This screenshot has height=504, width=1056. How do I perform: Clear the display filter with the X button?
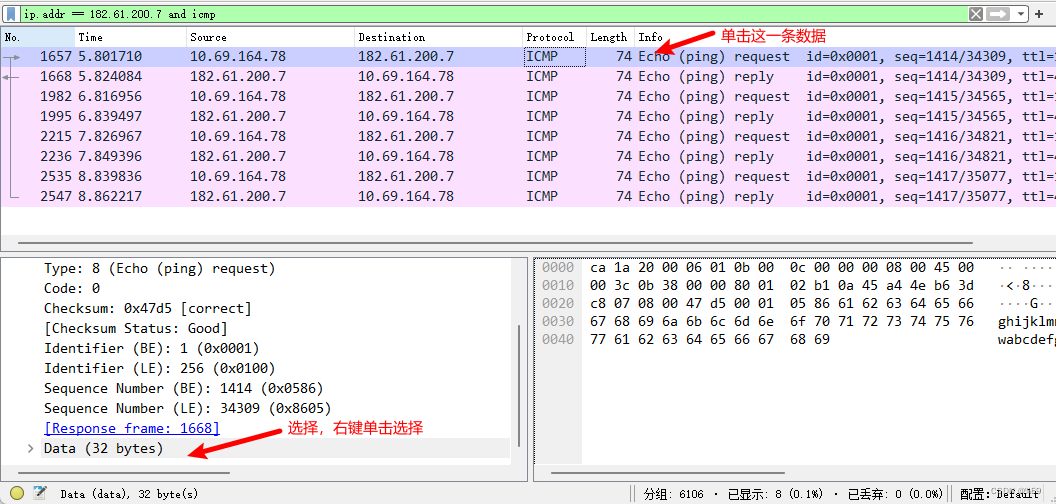coord(976,13)
